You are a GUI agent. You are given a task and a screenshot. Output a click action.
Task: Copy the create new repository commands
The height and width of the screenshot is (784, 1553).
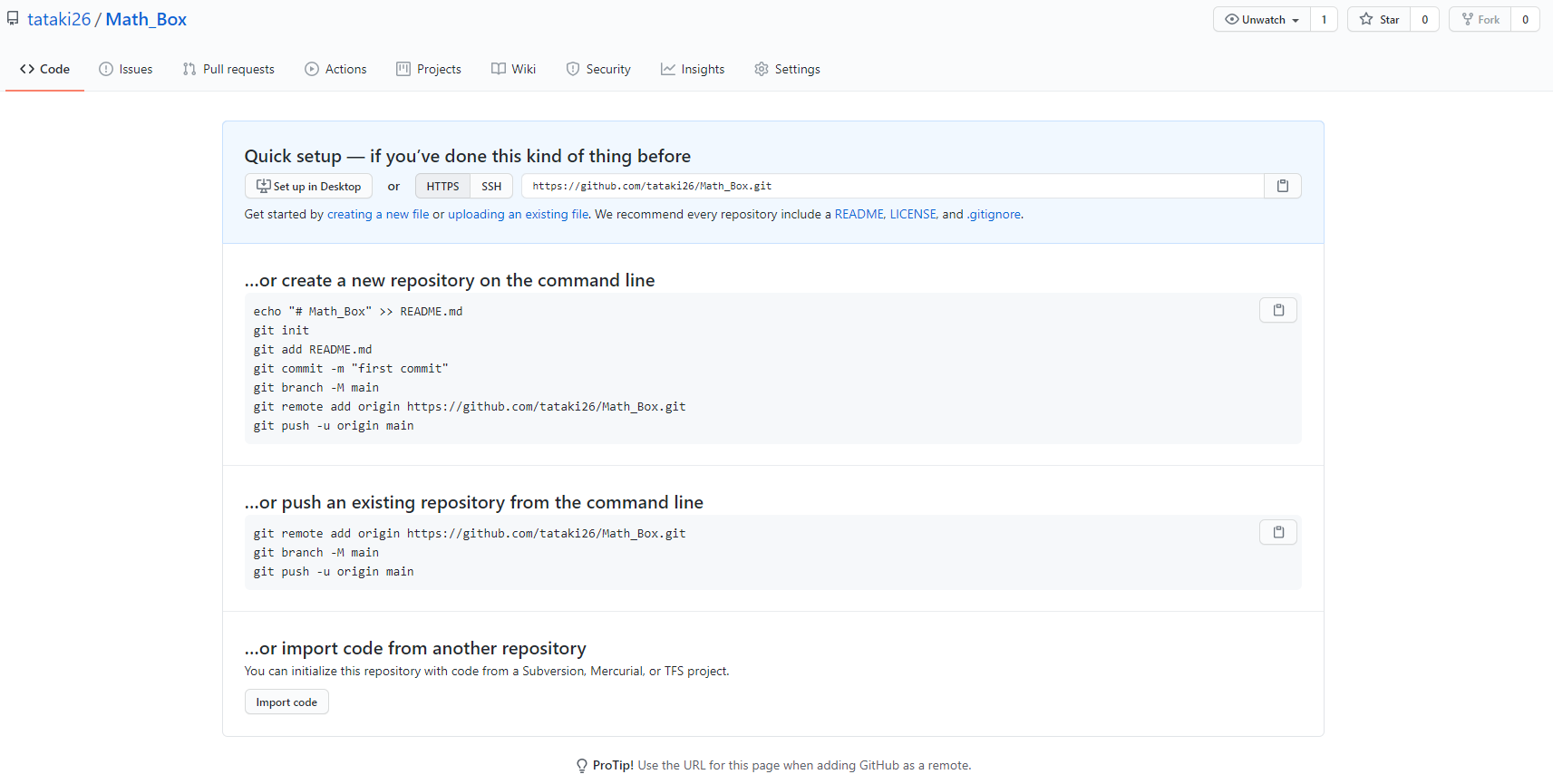tap(1278, 310)
